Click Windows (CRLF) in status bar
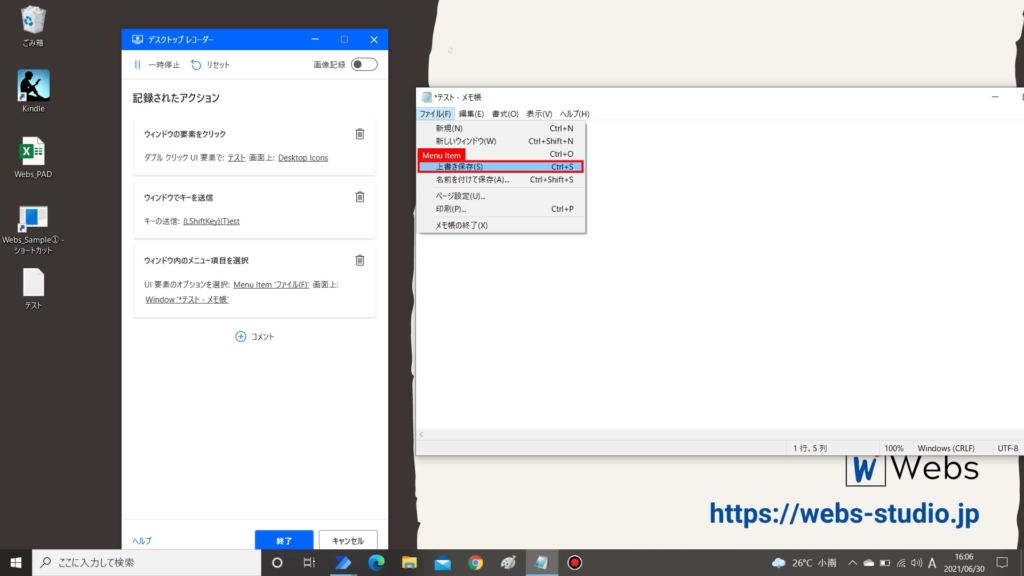 coord(946,448)
